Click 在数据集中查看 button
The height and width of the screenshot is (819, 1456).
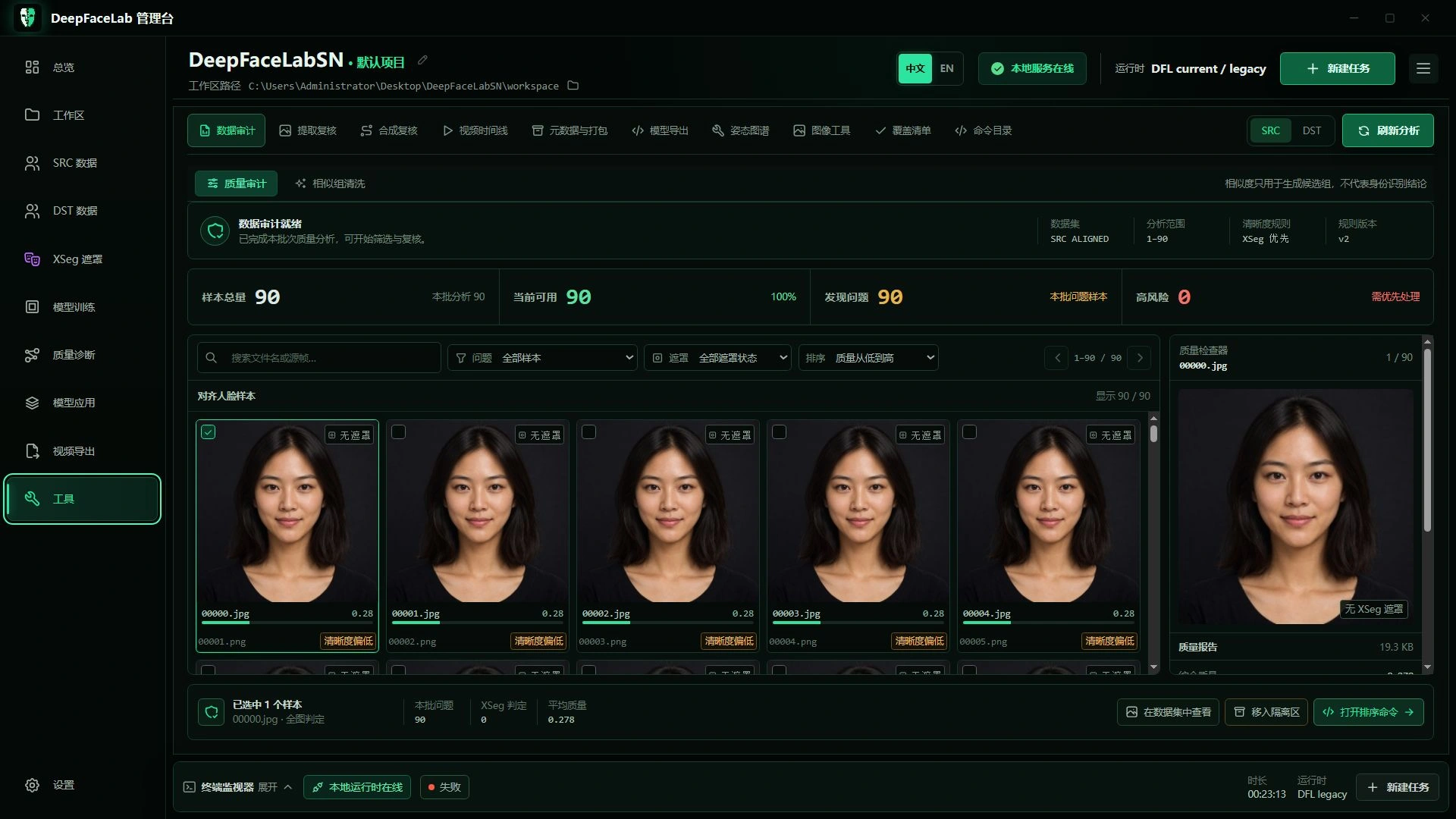point(1168,712)
